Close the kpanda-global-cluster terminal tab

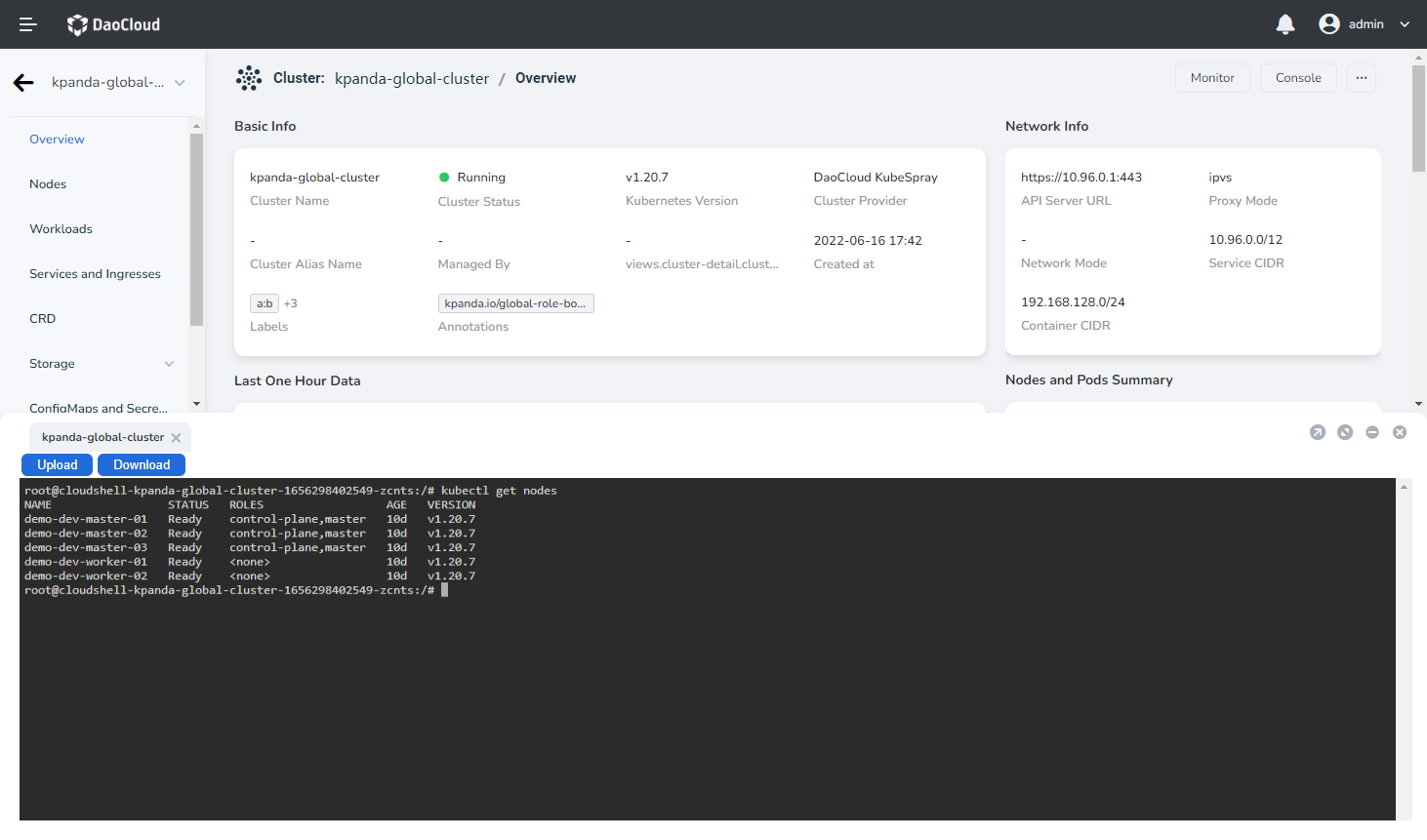176,438
